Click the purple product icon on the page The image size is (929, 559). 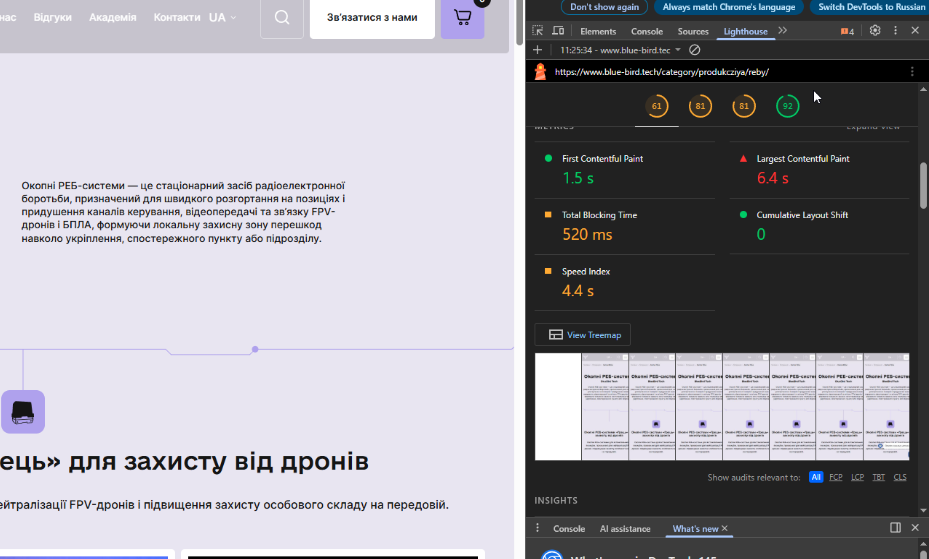(23, 412)
